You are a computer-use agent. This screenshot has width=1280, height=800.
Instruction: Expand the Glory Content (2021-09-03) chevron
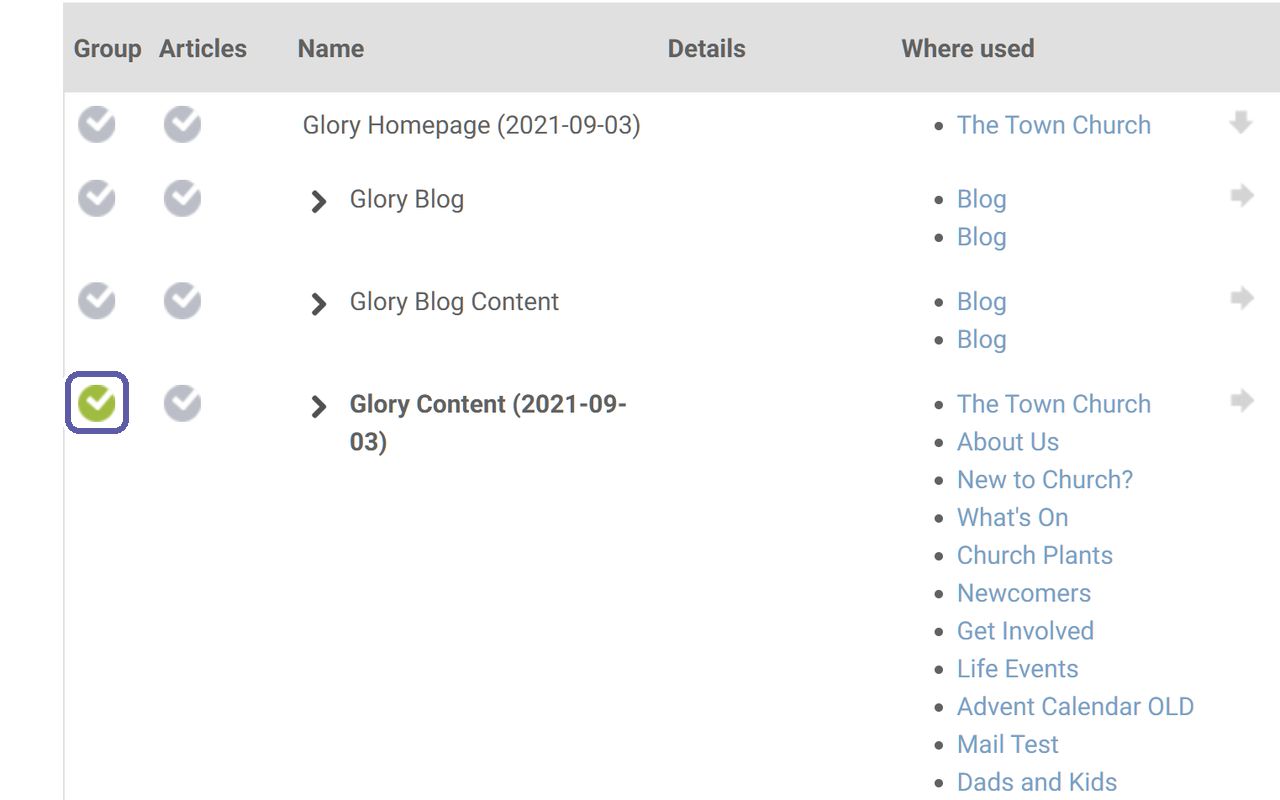(x=319, y=406)
